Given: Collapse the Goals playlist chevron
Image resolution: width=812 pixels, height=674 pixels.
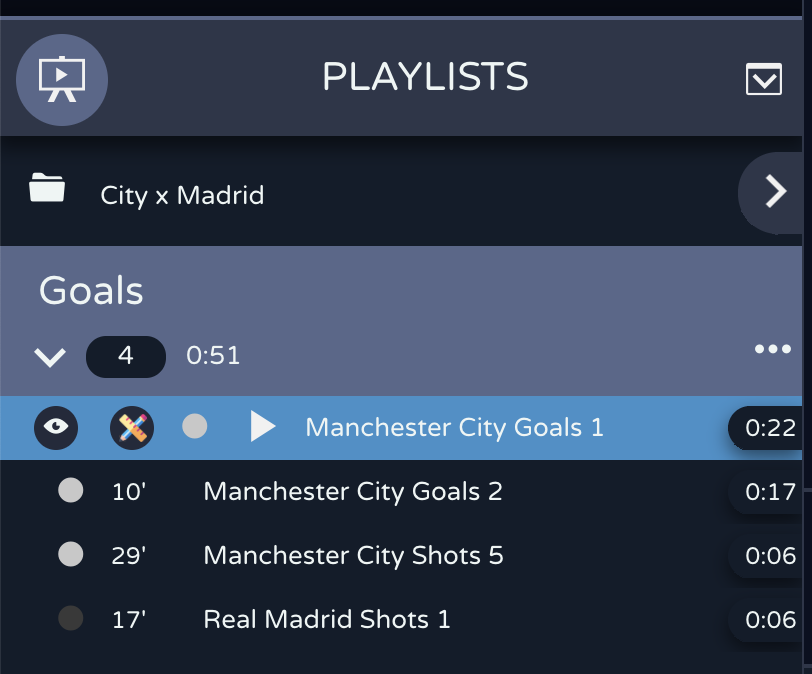Looking at the screenshot, I should coord(50,357).
